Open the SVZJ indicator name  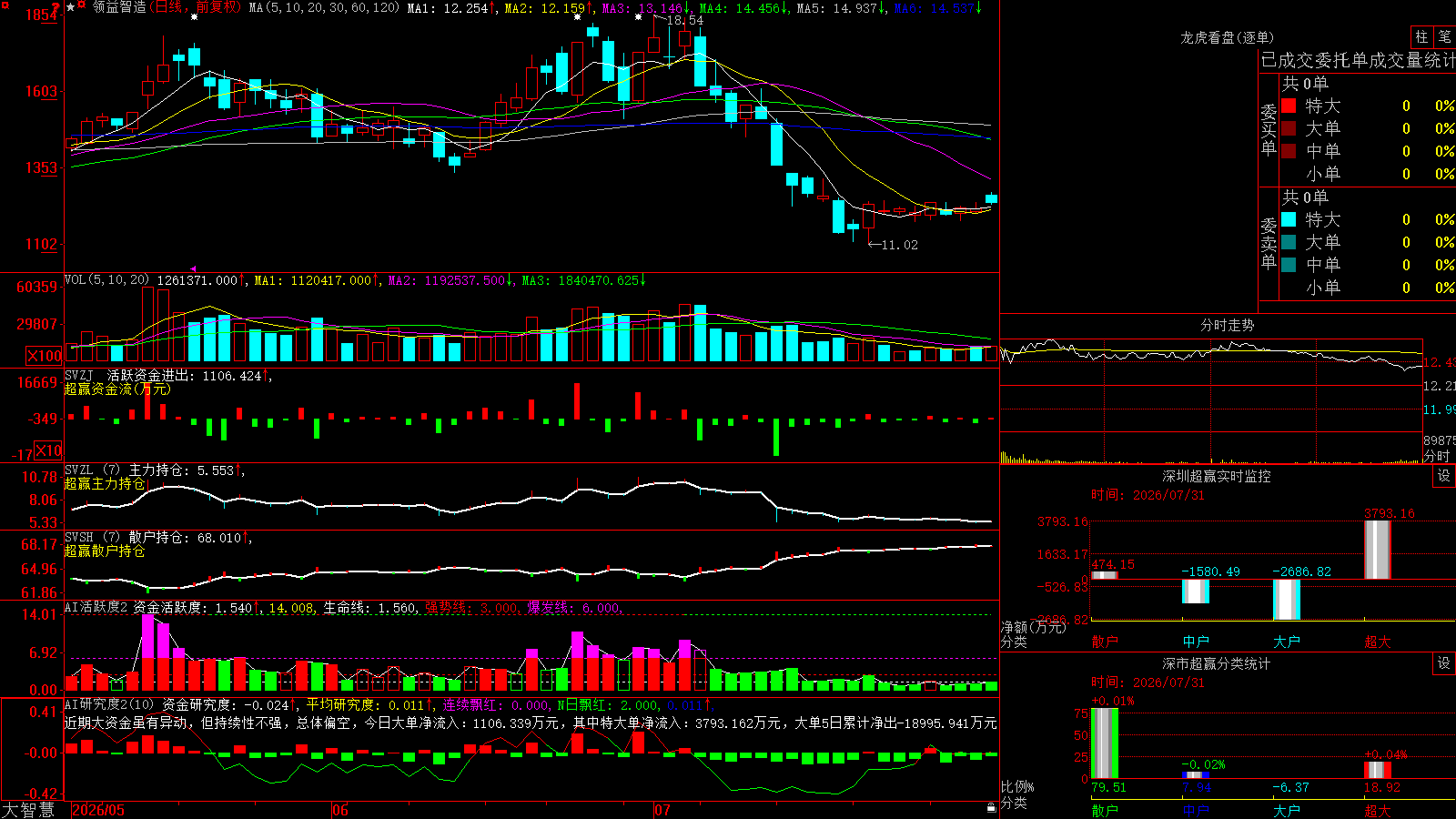(x=79, y=375)
